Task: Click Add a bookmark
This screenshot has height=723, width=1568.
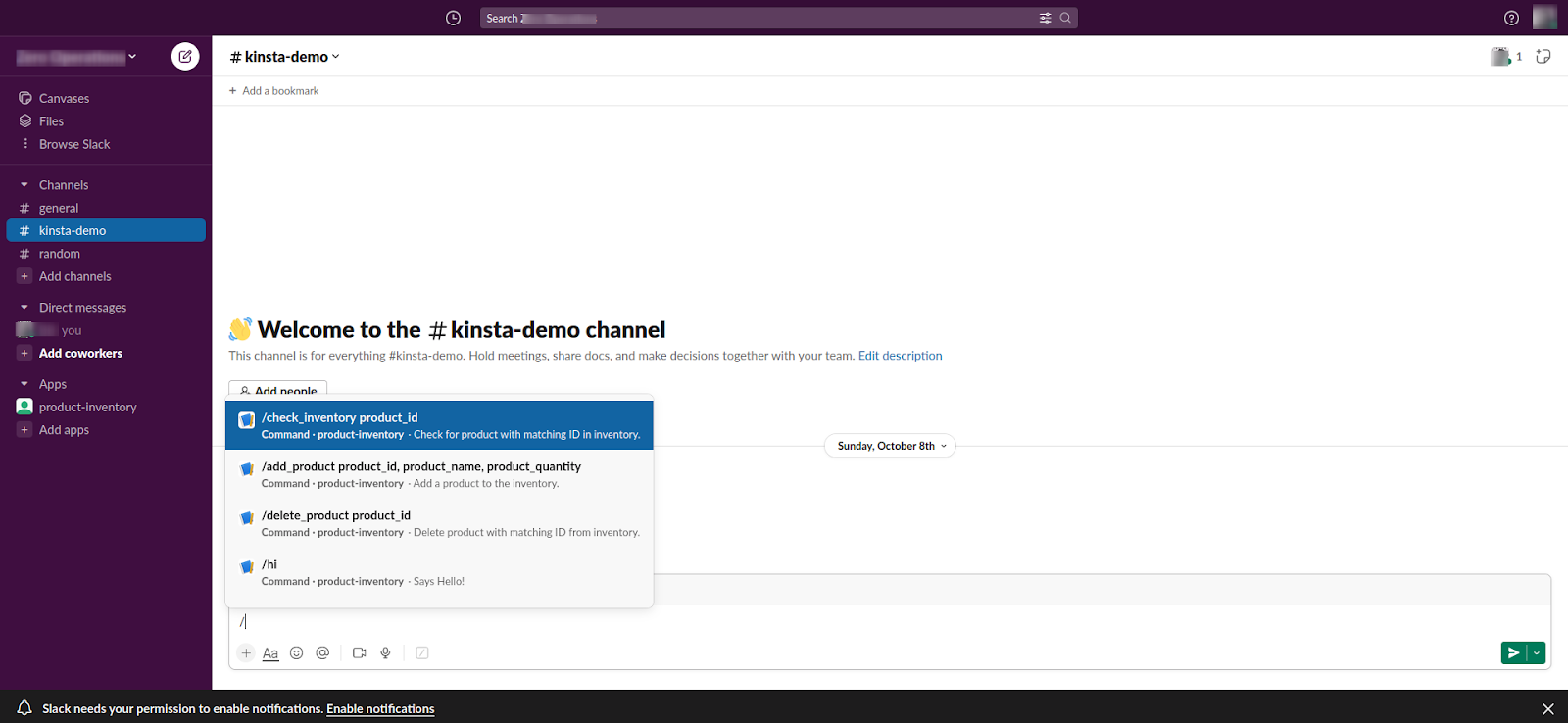Action: [x=273, y=91]
